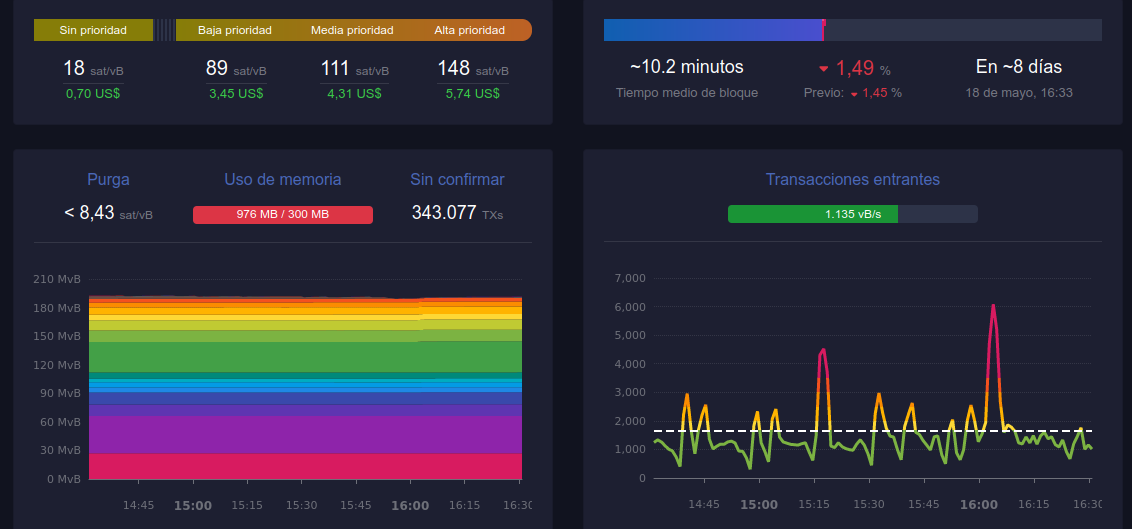The image size is (1132, 529).
Task: Open the Transacciones entrantes link
Action: click(852, 180)
